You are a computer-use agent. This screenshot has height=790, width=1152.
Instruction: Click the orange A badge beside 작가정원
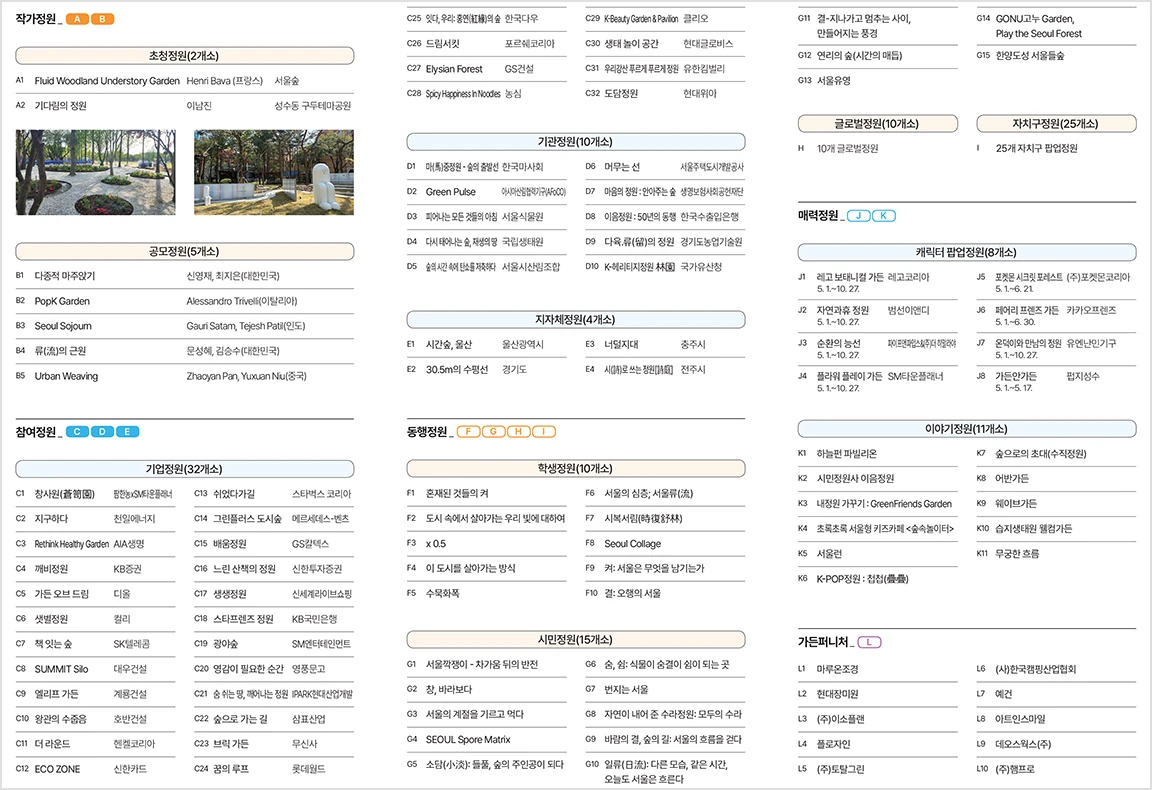click(77, 19)
